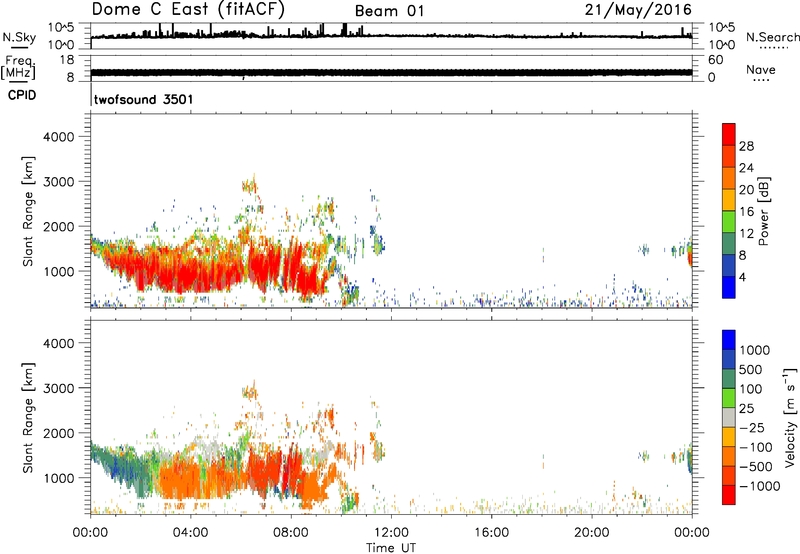Click the "100" value on the velocity colorbar
The width and height of the screenshot is (800, 554).
coord(751,389)
